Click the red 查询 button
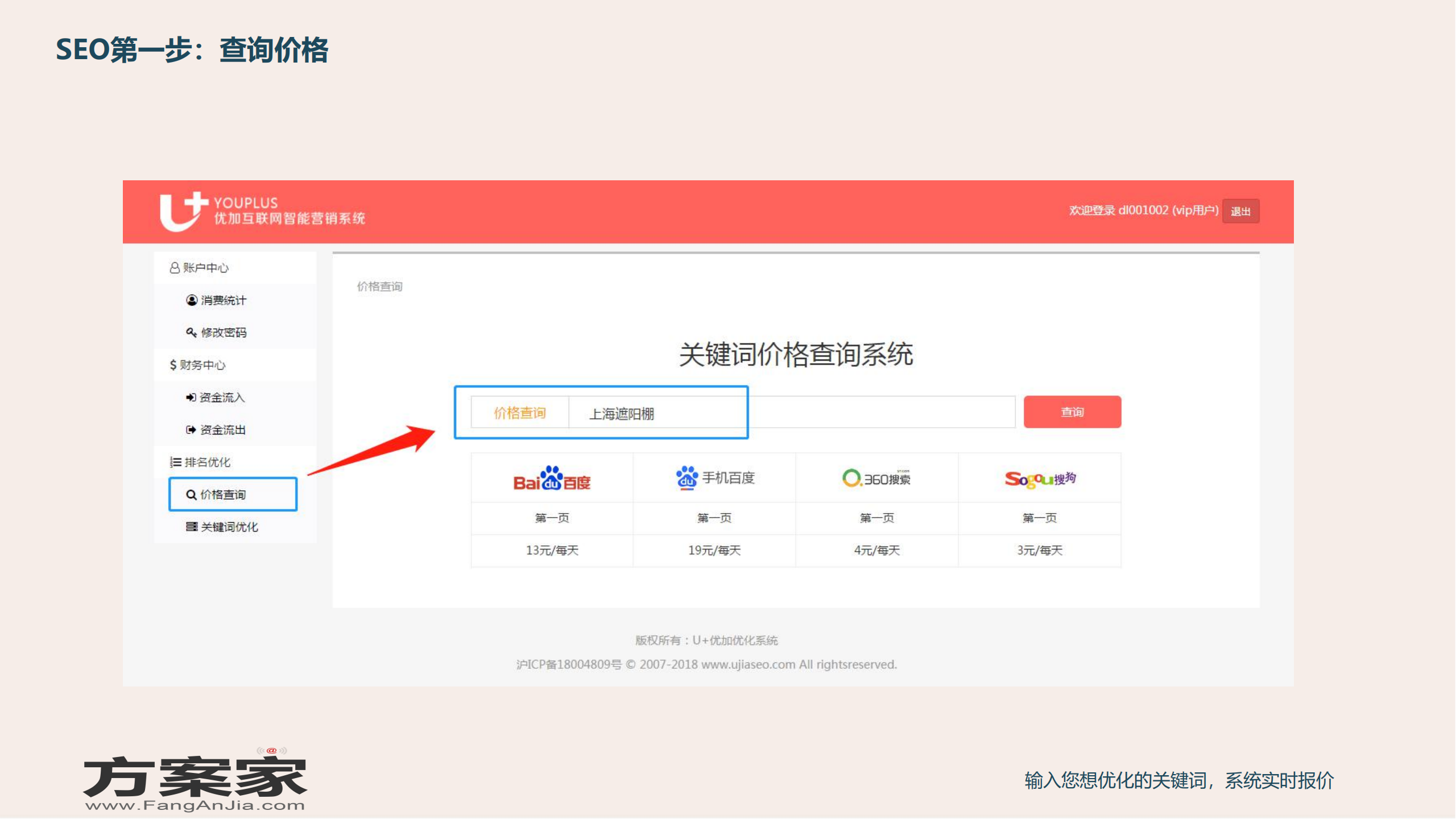 (x=1072, y=412)
